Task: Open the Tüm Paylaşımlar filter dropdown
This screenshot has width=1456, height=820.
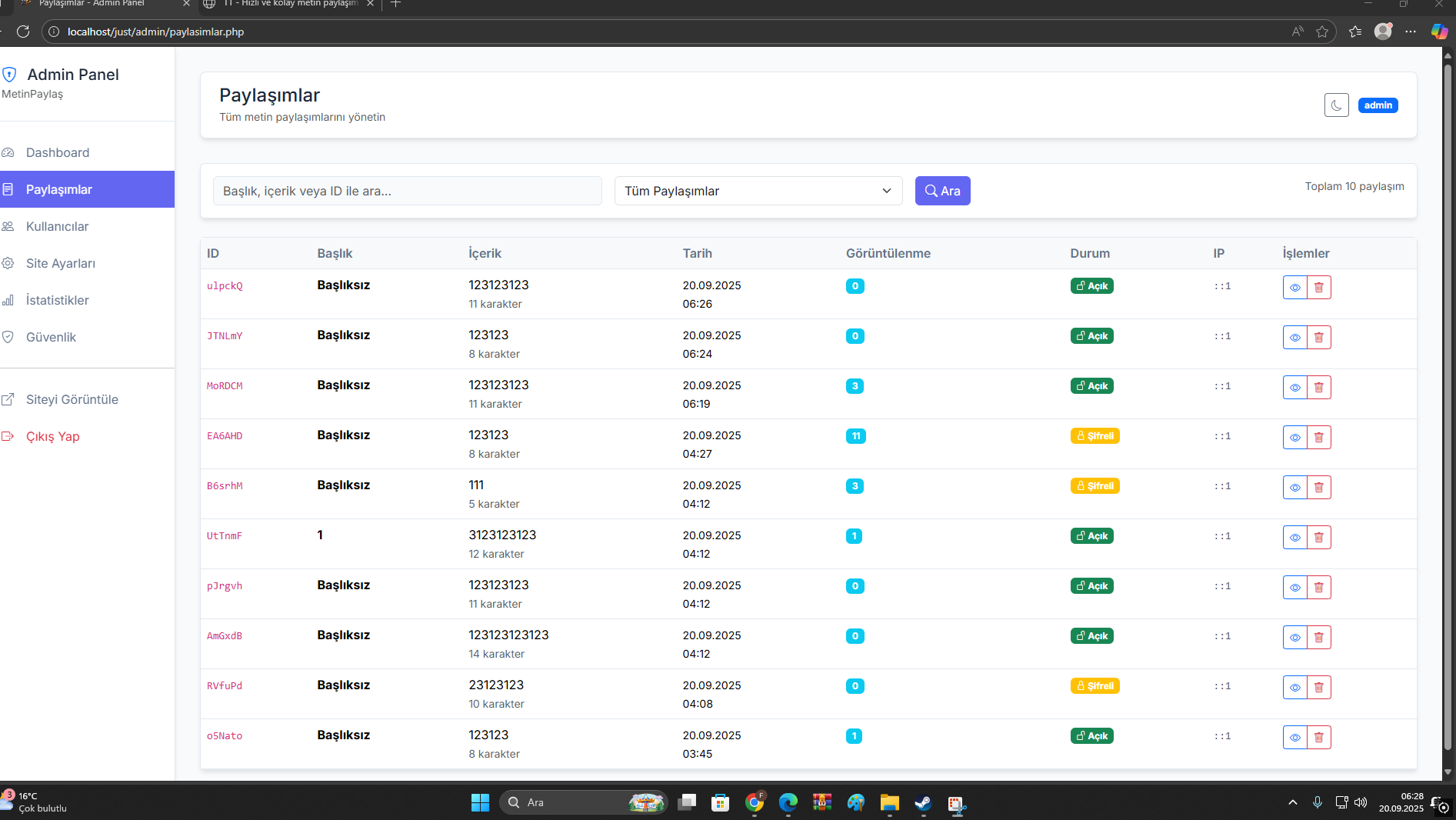Action: [x=758, y=191]
